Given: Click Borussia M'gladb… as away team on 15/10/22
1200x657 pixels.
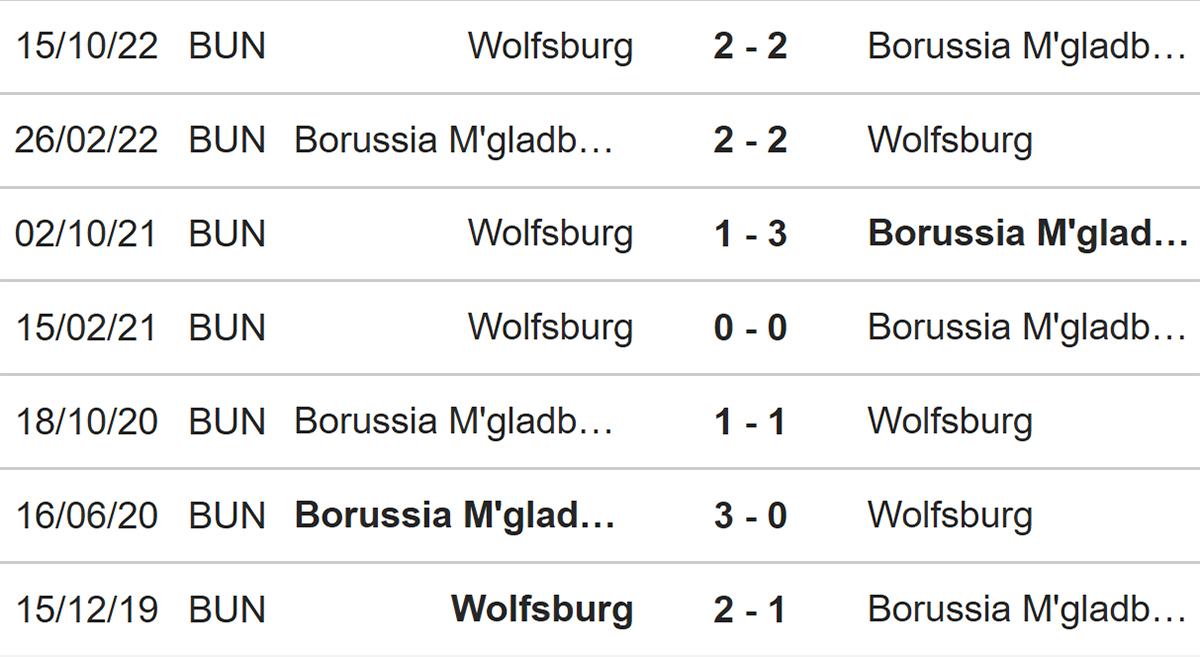Looking at the screenshot, I should tap(1028, 46).
